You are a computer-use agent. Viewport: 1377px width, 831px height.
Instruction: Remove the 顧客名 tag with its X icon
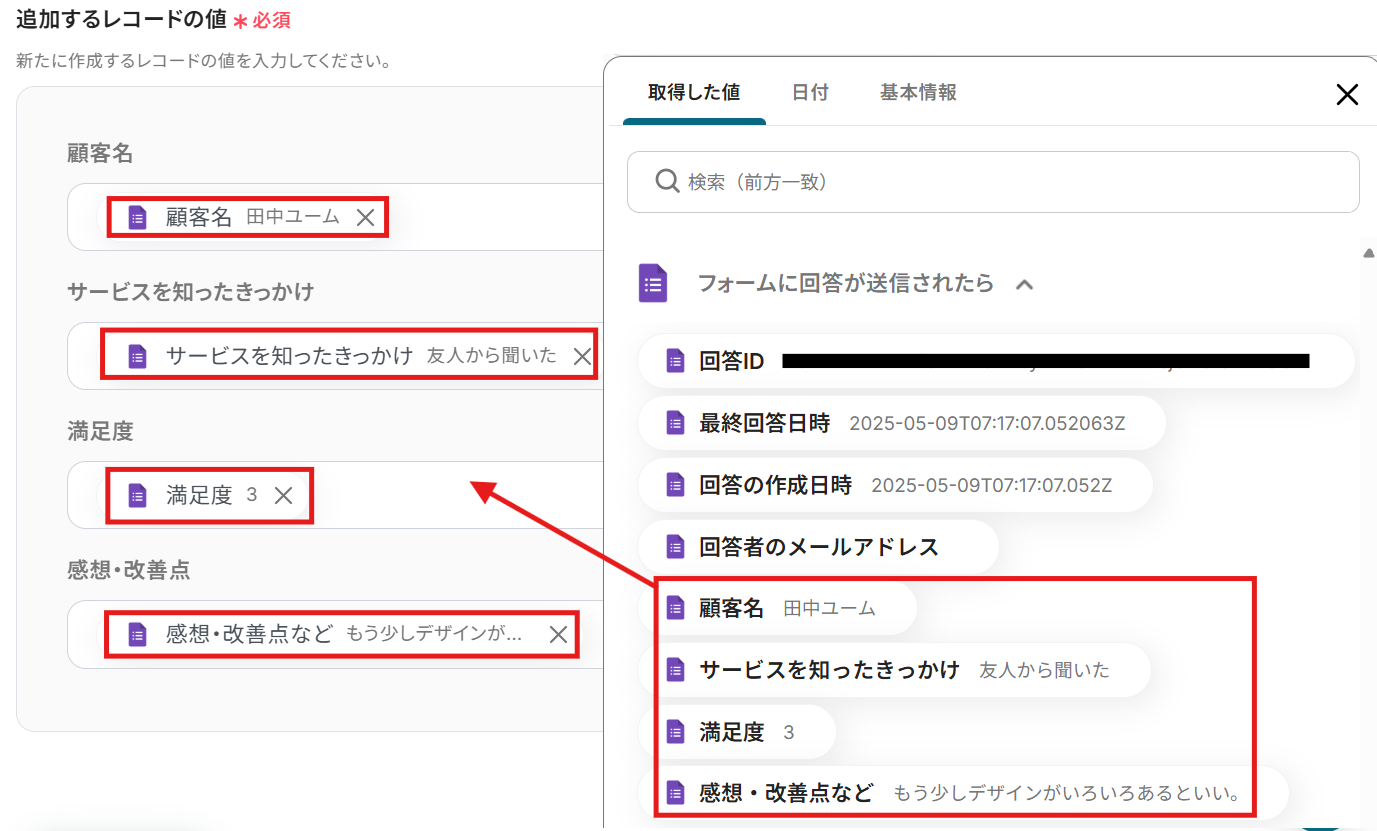pyautogui.click(x=366, y=218)
